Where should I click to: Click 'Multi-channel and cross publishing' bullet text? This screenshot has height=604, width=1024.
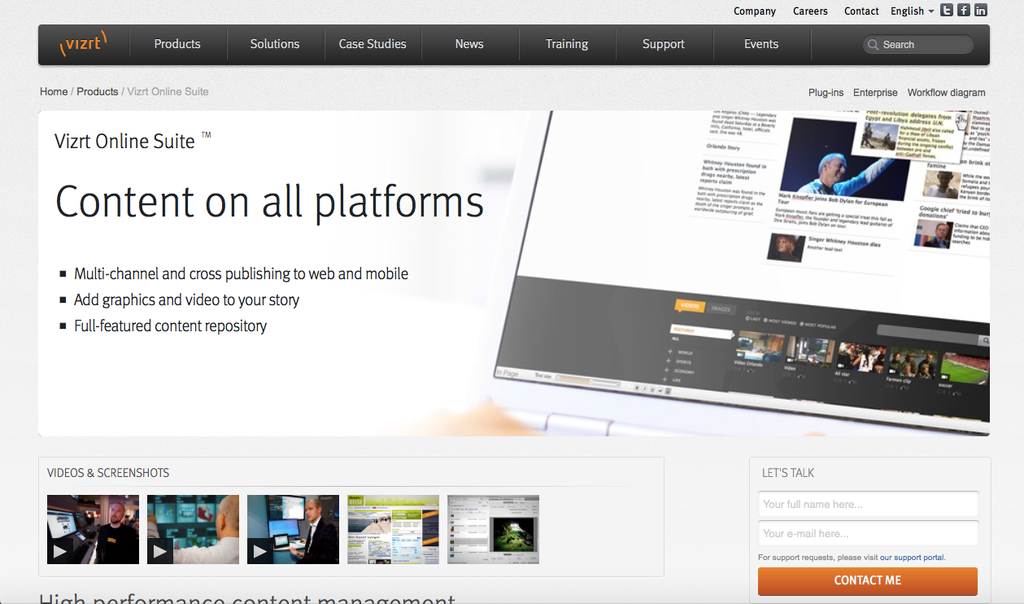241,274
